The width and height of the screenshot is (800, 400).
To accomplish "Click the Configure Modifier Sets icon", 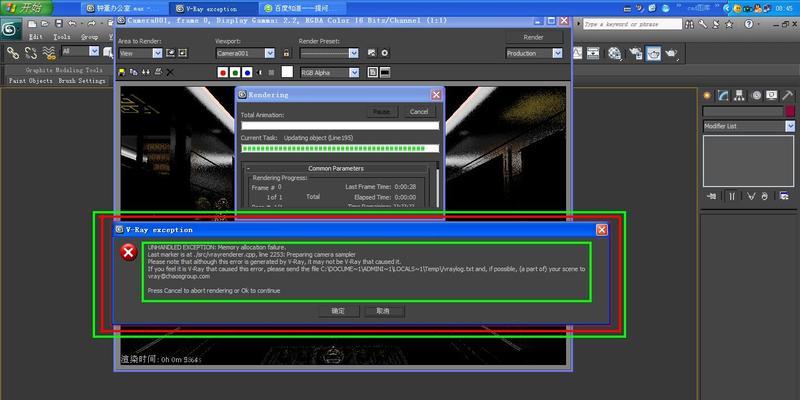I will [x=784, y=196].
